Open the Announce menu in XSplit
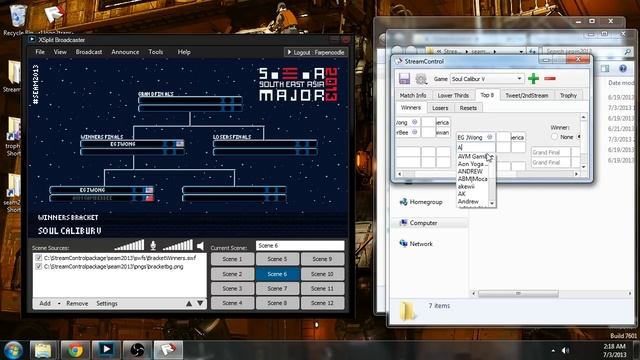This screenshot has width=640, height=360. pos(125,52)
